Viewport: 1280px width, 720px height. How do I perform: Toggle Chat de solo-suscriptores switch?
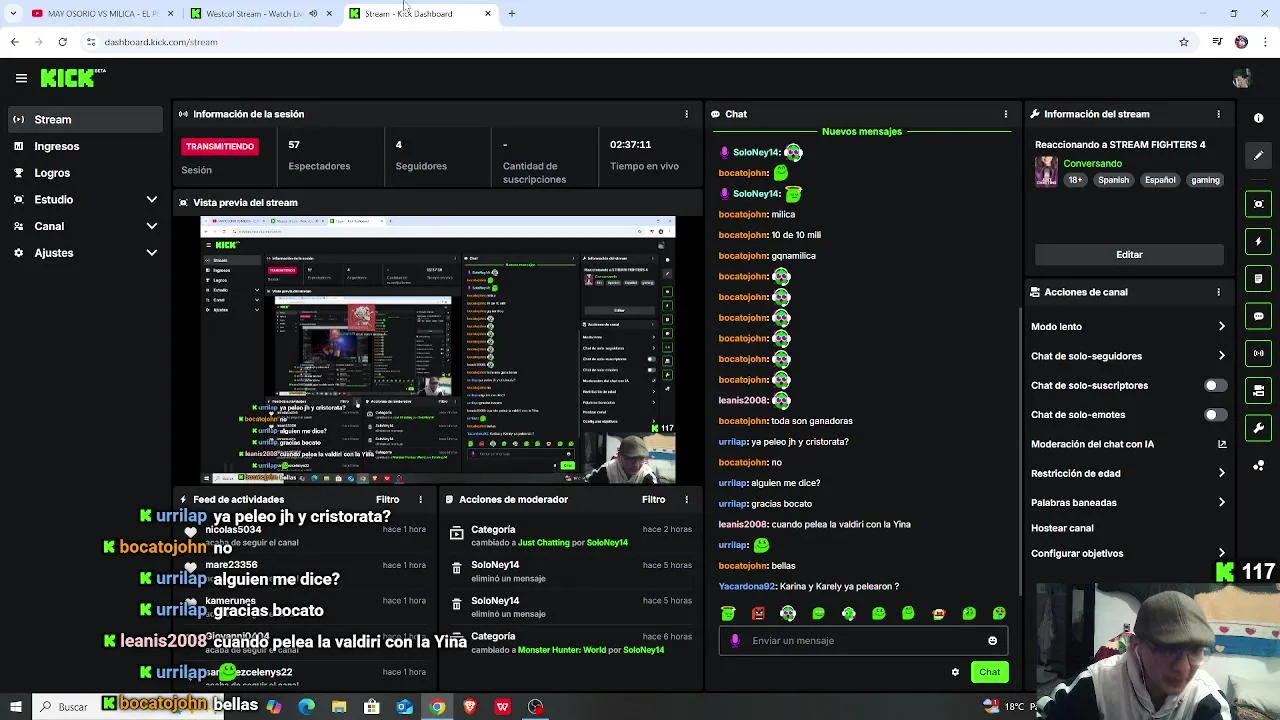[x=1215, y=385]
